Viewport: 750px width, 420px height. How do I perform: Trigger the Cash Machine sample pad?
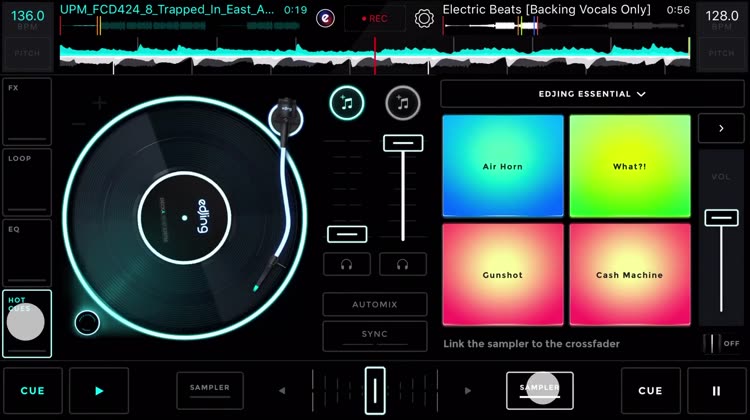(630, 275)
